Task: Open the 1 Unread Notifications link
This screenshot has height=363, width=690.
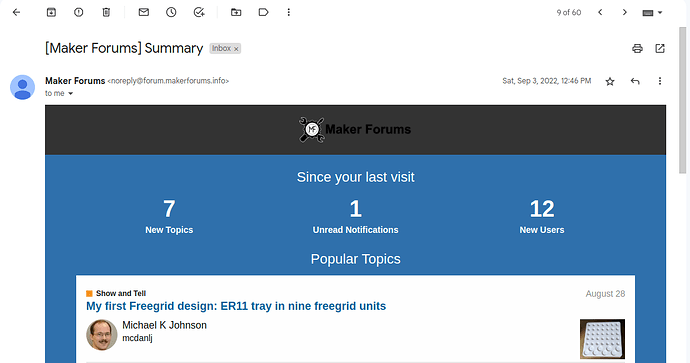Action: (356, 216)
